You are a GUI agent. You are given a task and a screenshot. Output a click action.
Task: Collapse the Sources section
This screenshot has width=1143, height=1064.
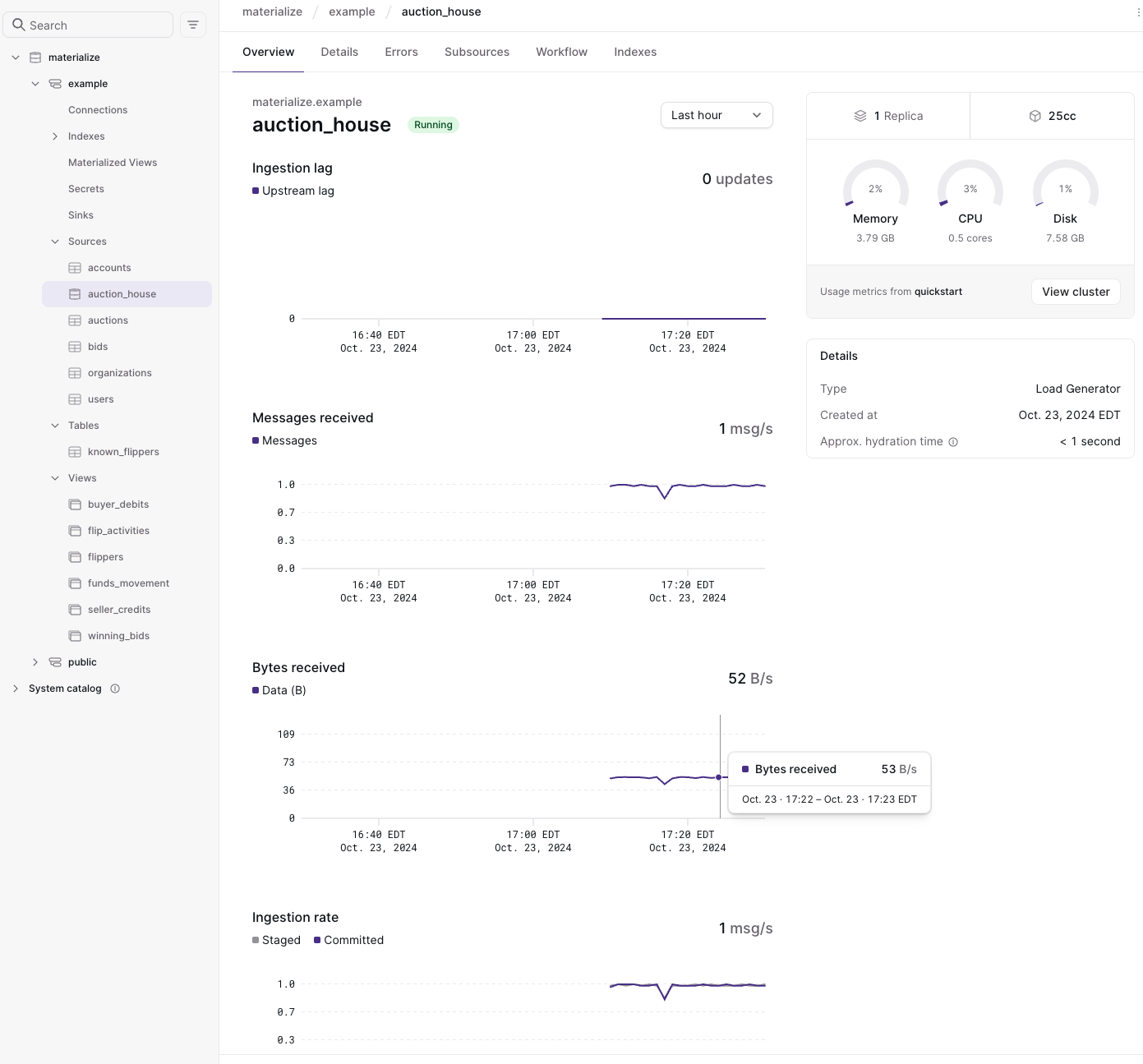coord(55,241)
